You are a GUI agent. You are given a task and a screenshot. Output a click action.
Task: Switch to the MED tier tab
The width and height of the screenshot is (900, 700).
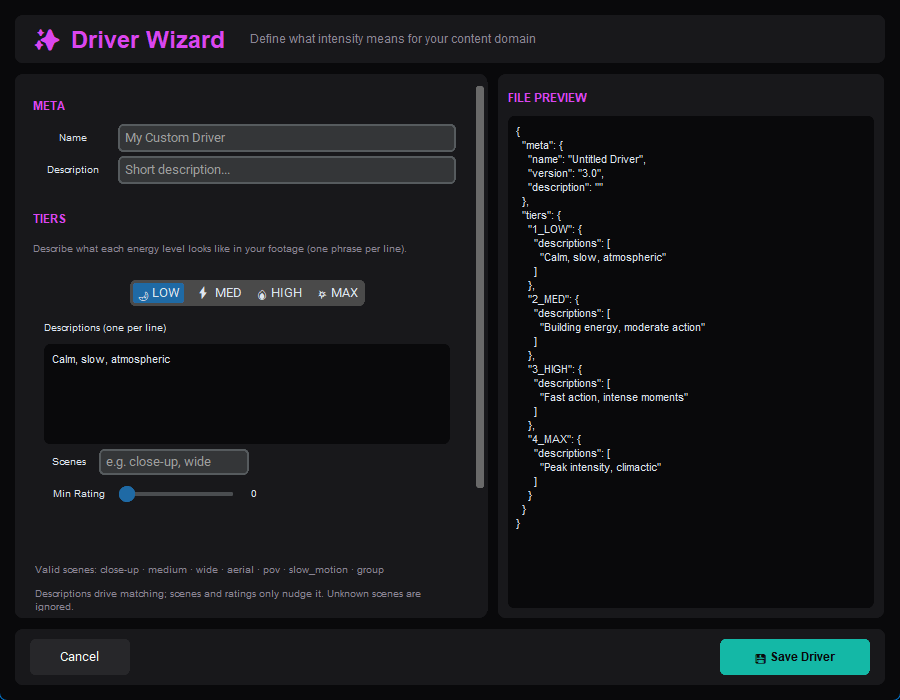pos(220,293)
